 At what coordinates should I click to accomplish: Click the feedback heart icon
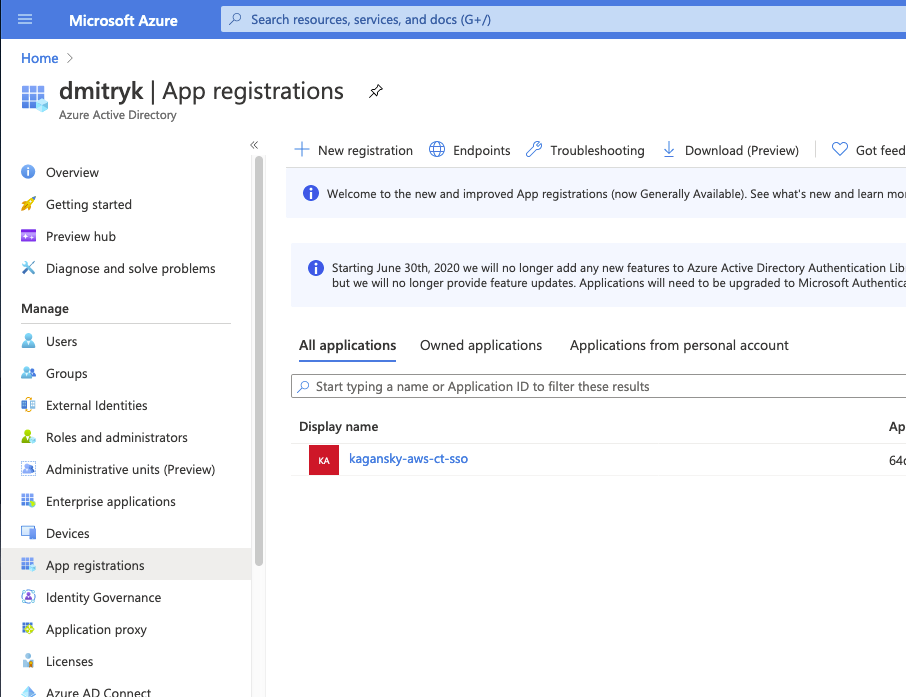(x=840, y=150)
